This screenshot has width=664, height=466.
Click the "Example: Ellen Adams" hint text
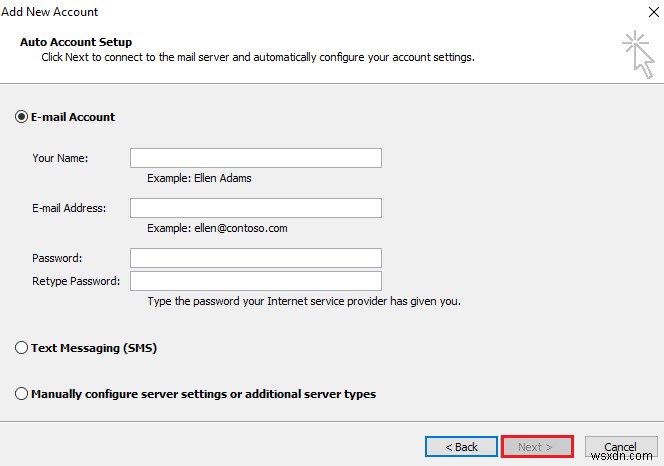pos(199,178)
